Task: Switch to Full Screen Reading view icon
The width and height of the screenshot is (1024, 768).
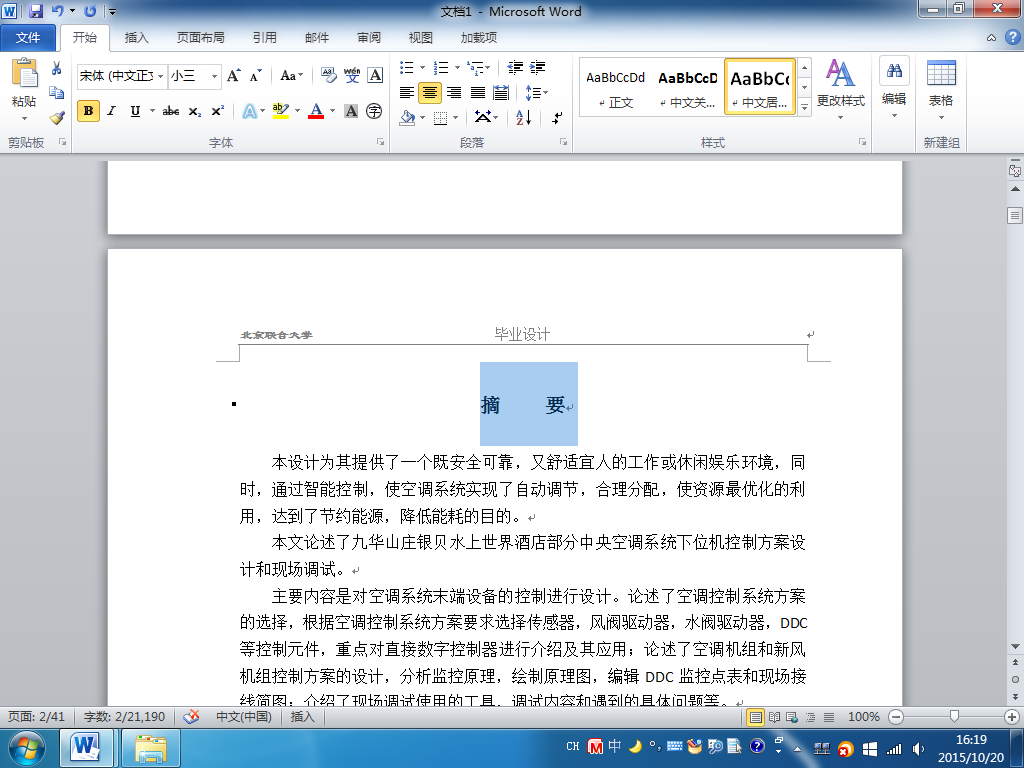Action: 775,717
